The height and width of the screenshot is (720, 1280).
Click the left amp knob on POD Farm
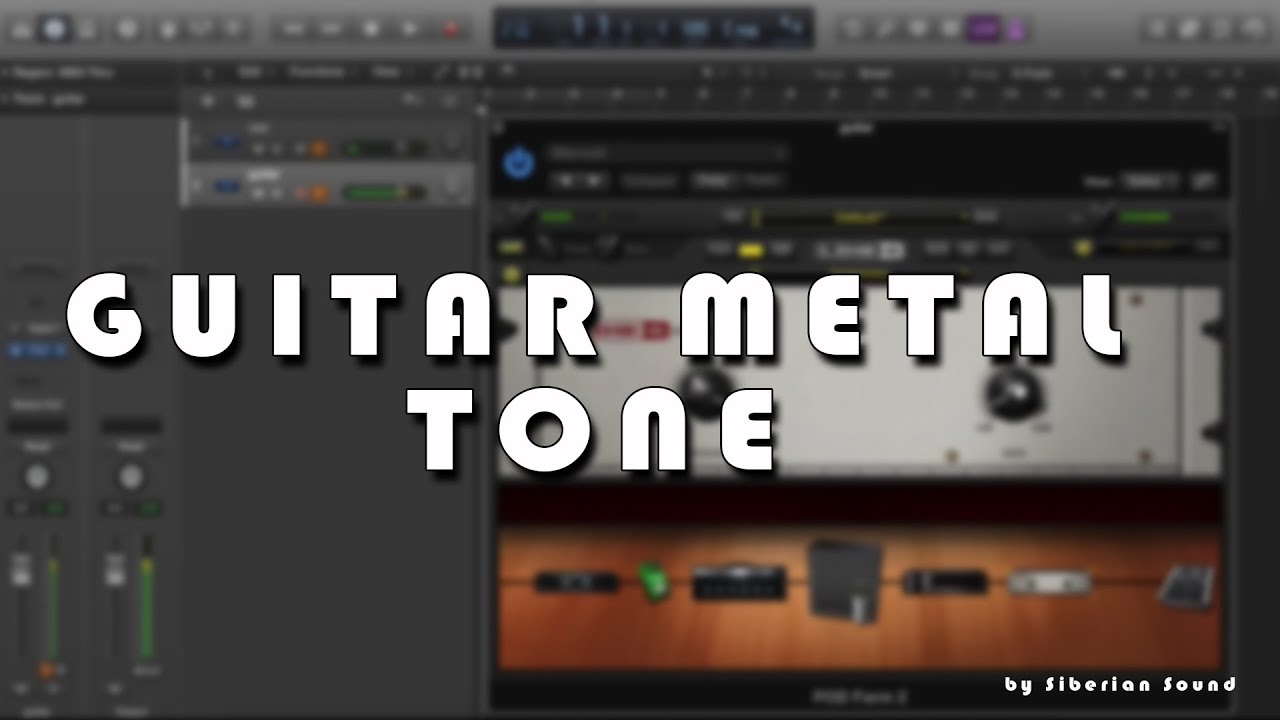(x=708, y=393)
